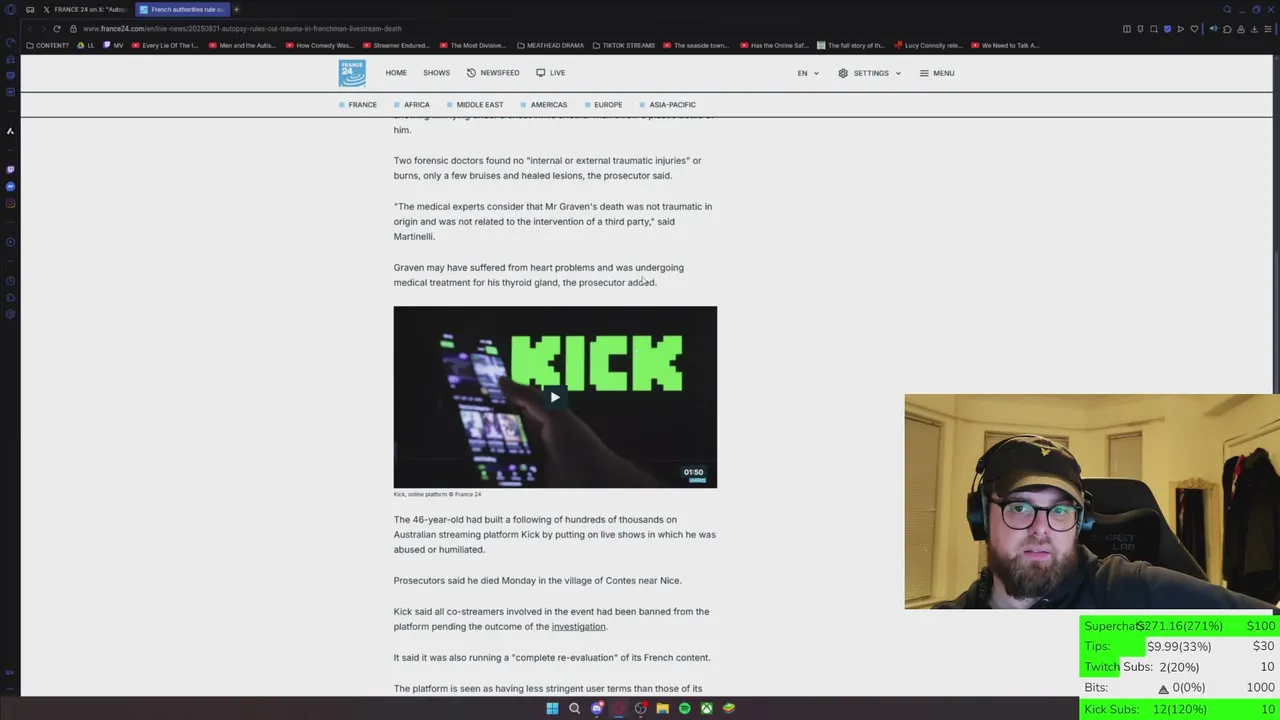
Task: Select the French authorities rule out tab
Action: [182, 9]
